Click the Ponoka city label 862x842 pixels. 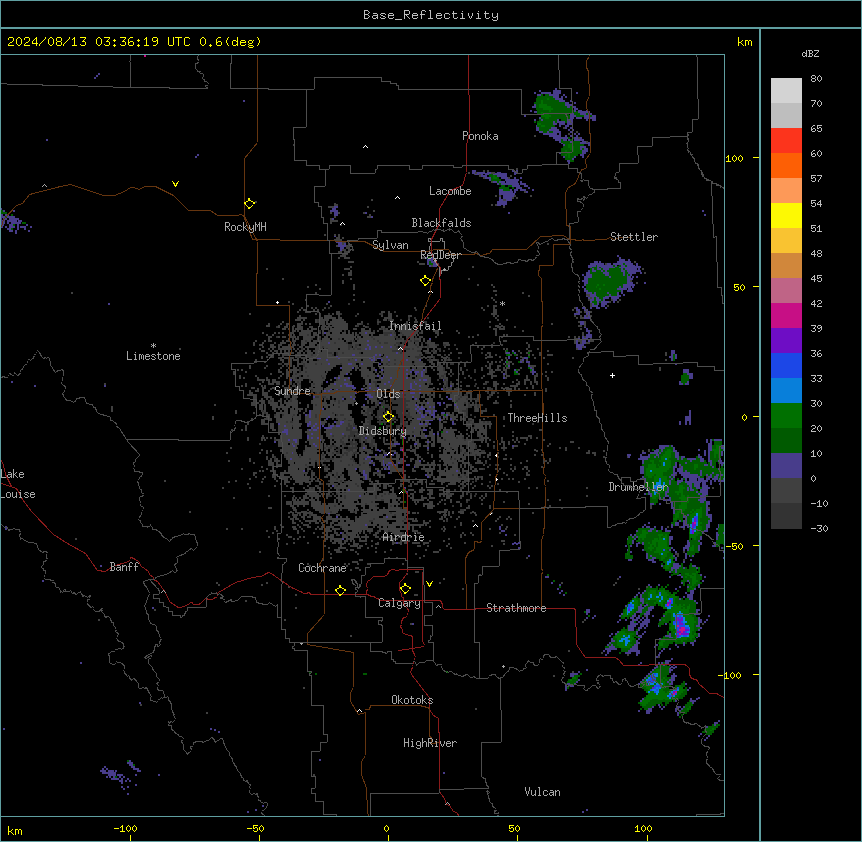[480, 136]
